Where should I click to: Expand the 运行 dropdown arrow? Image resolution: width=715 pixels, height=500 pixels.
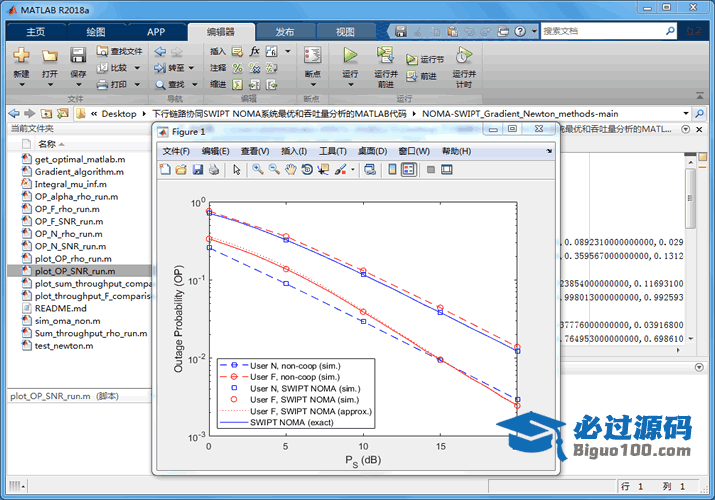(x=350, y=85)
